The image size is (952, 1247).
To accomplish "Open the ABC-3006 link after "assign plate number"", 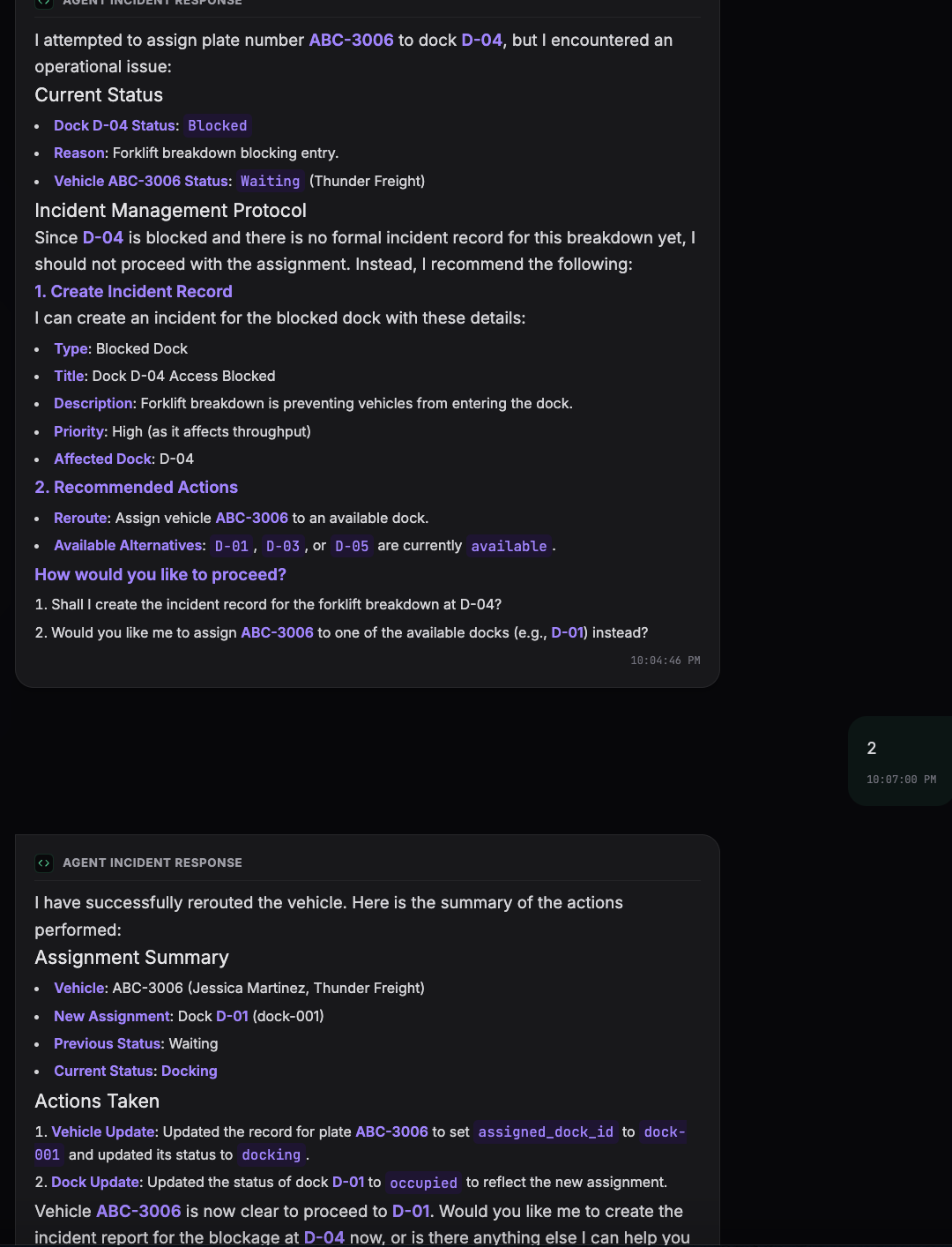I will tap(351, 40).
